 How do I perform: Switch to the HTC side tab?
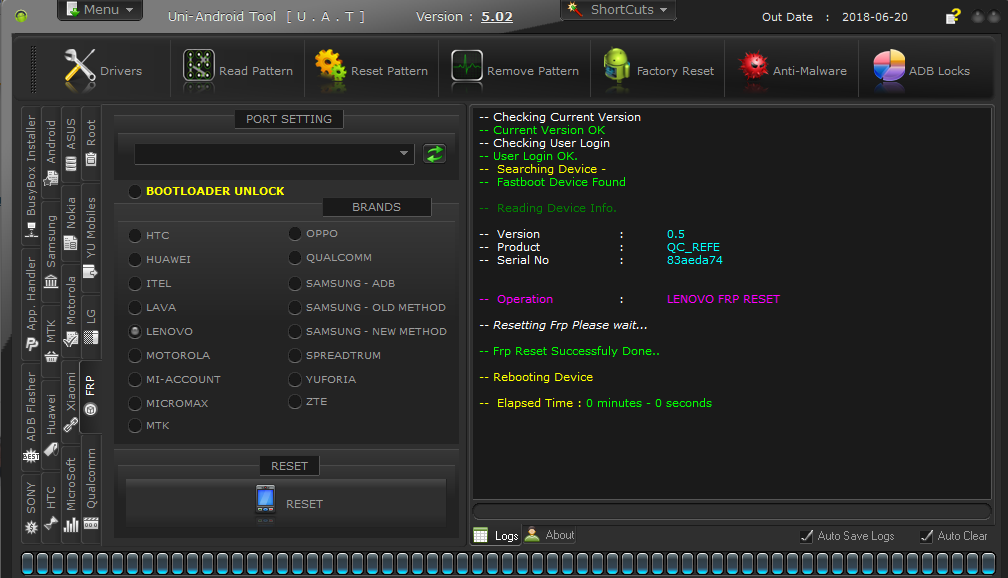coord(51,508)
